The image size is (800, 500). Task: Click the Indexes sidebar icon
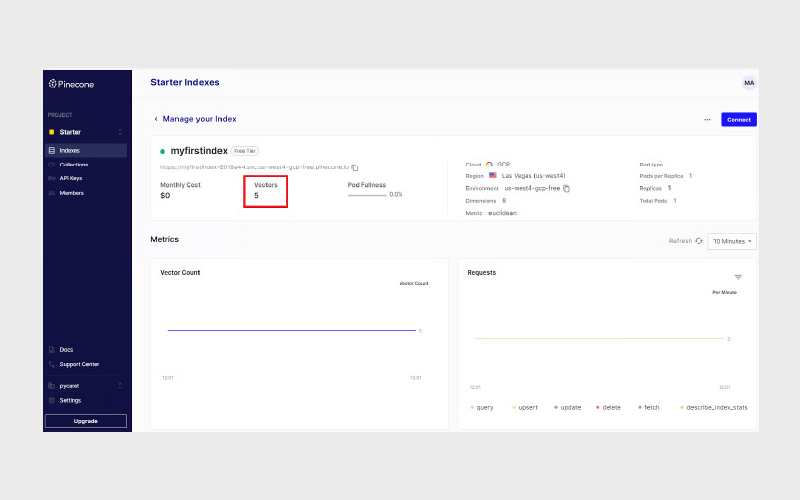(52, 151)
